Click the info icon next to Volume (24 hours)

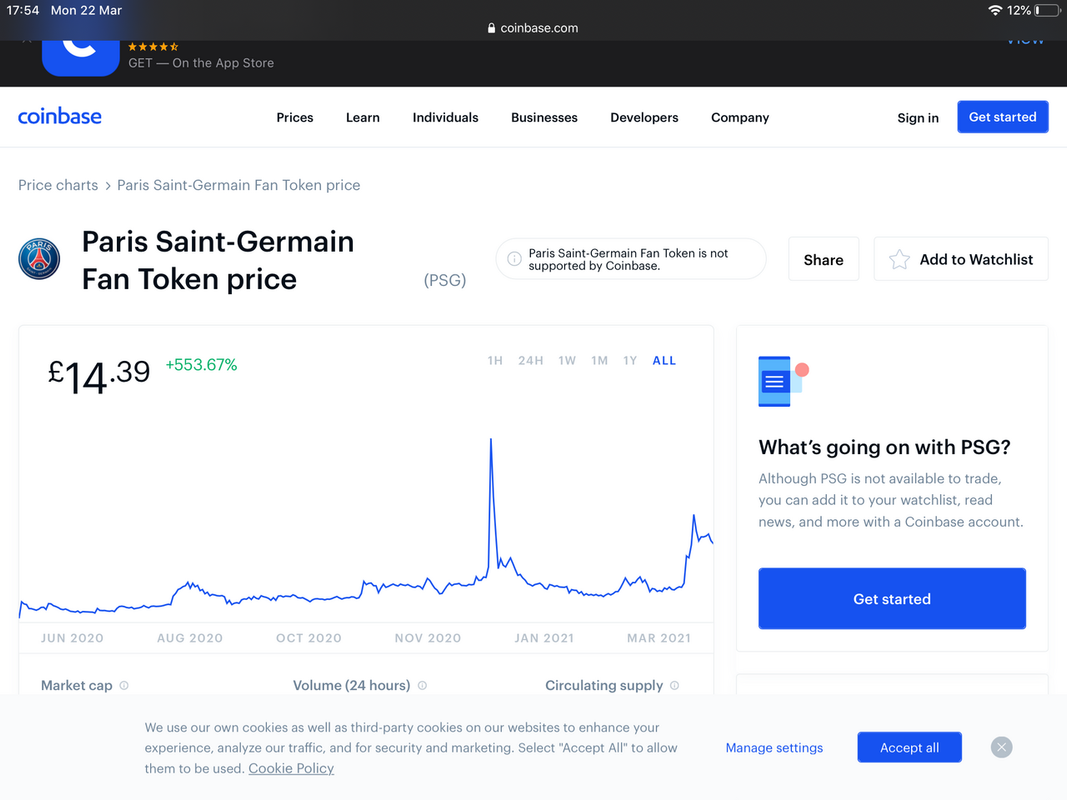tap(422, 685)
